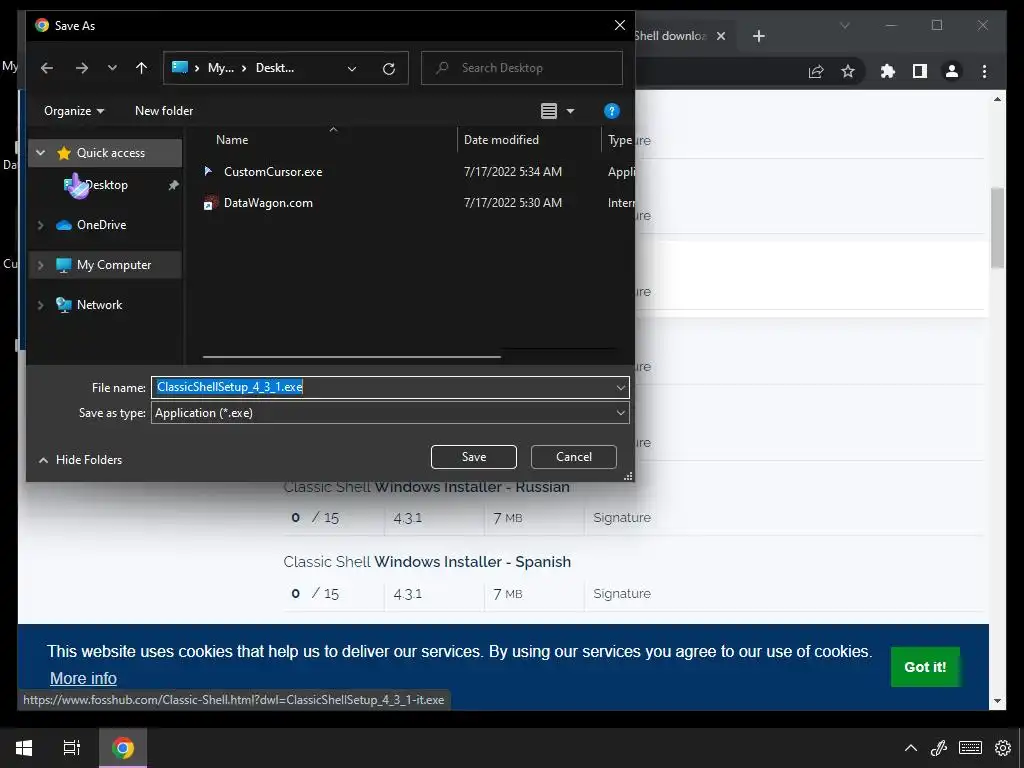Open view options dropdown arrow
The width and height of the screenshot is (1024, 768).
point(570,111)
